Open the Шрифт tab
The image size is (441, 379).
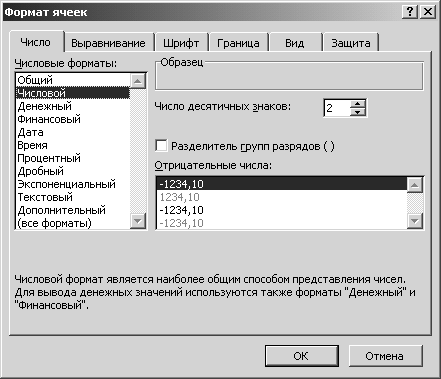coord(181,43)
